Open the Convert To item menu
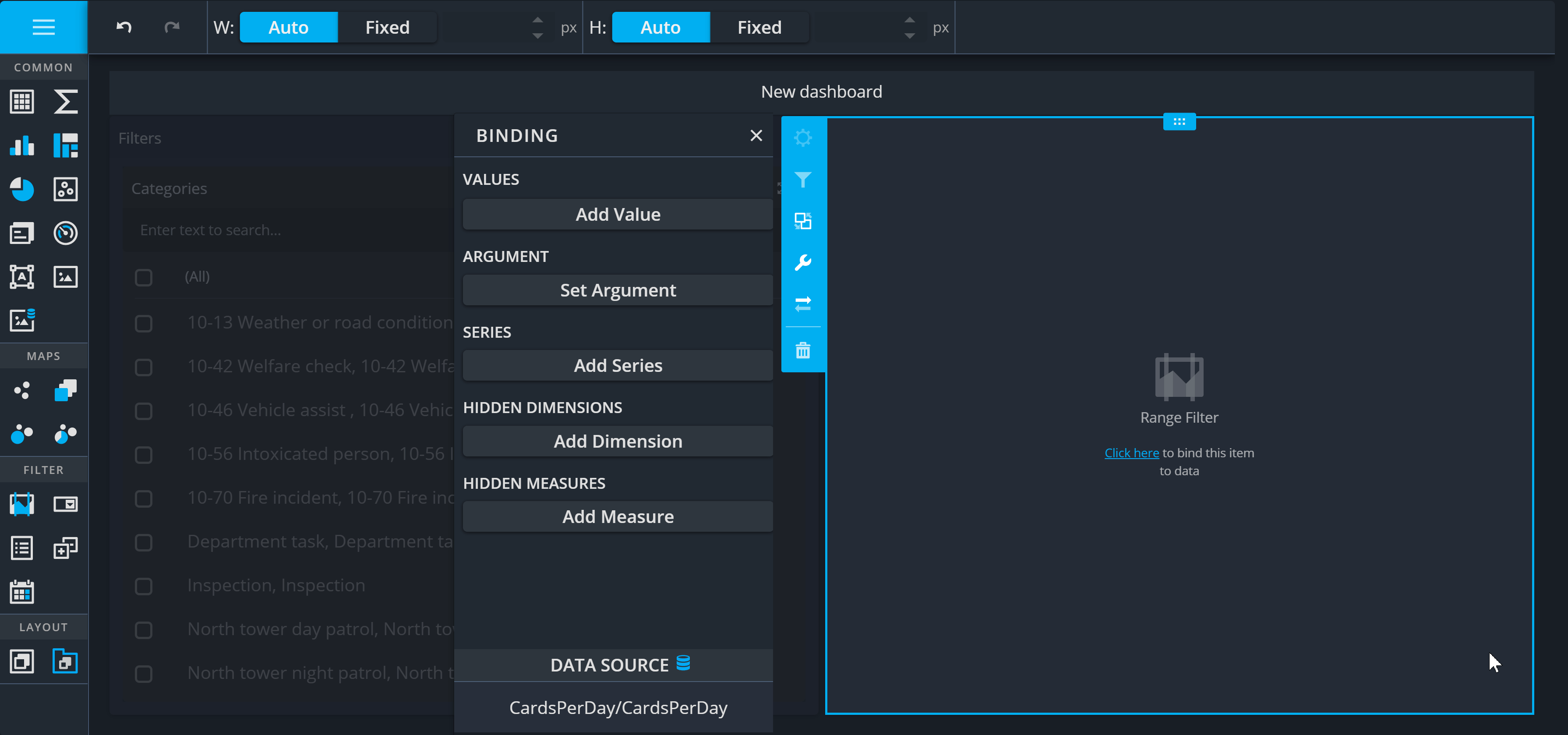 coord(803,221)
